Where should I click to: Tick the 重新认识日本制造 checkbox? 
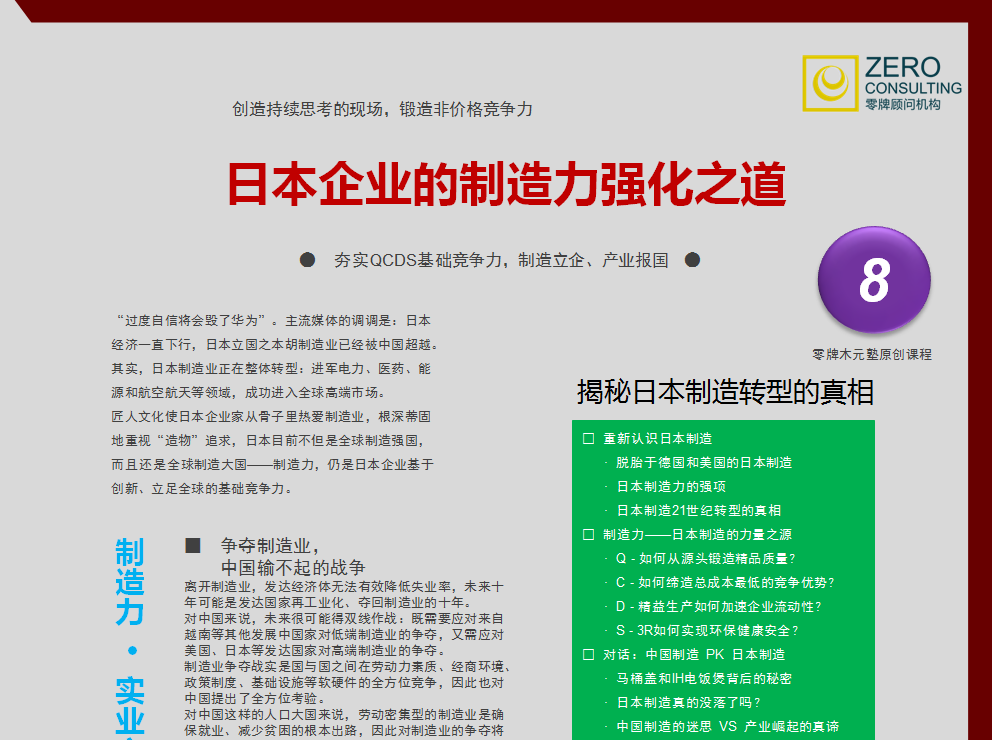[589, 439]
